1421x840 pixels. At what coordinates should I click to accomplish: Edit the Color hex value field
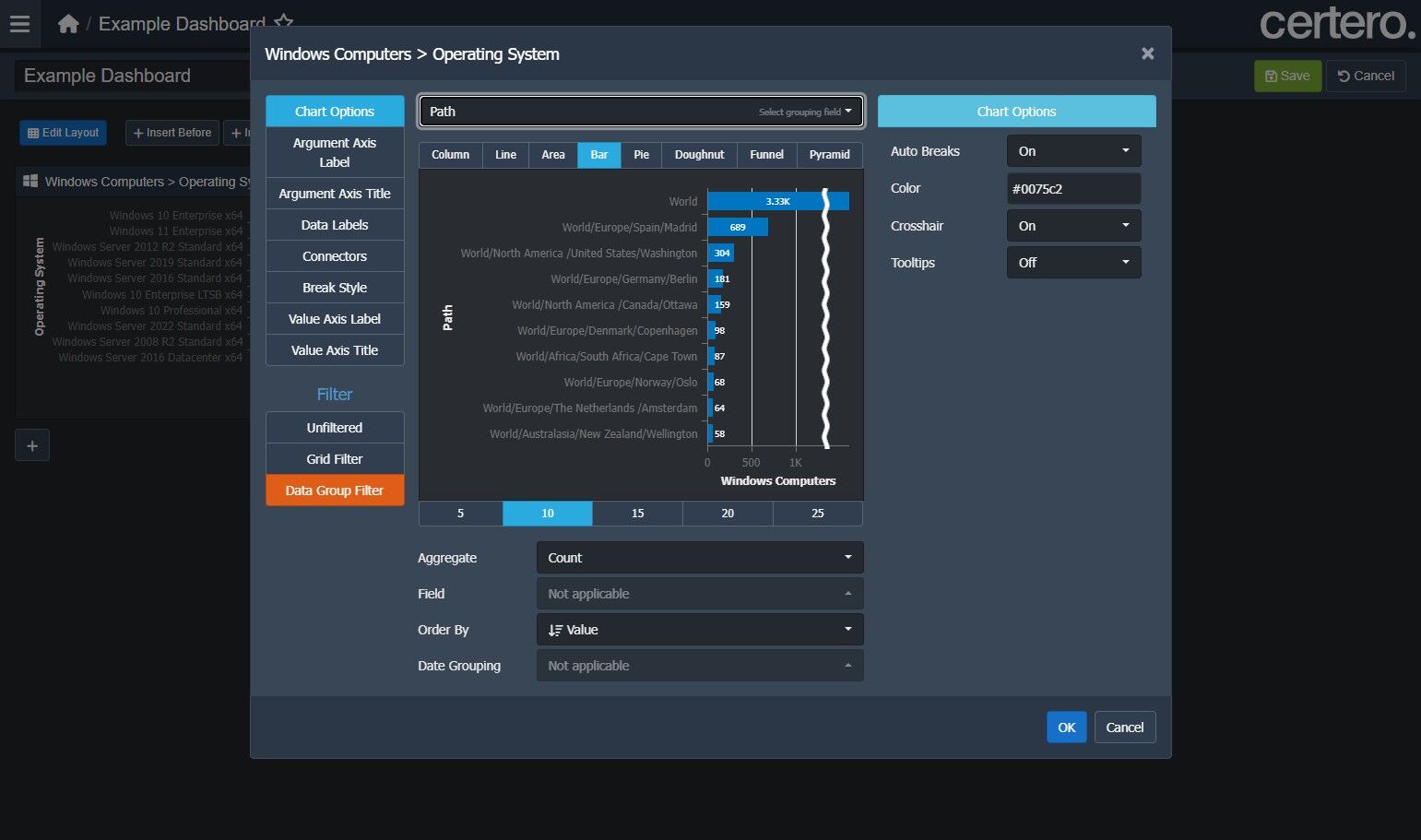pos(1073,188)
